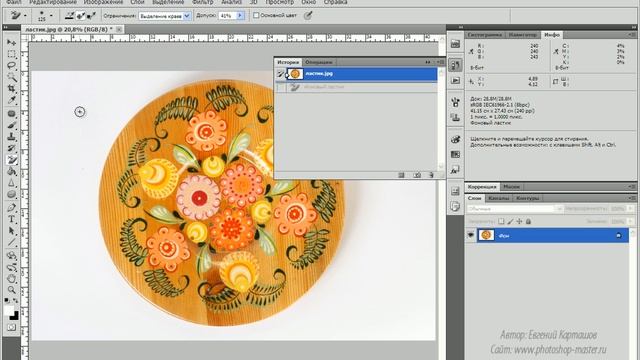The height and width of the screenshot is (360, 640).
Task: Select the 3D Rotate tool
Action: (11, 256)
